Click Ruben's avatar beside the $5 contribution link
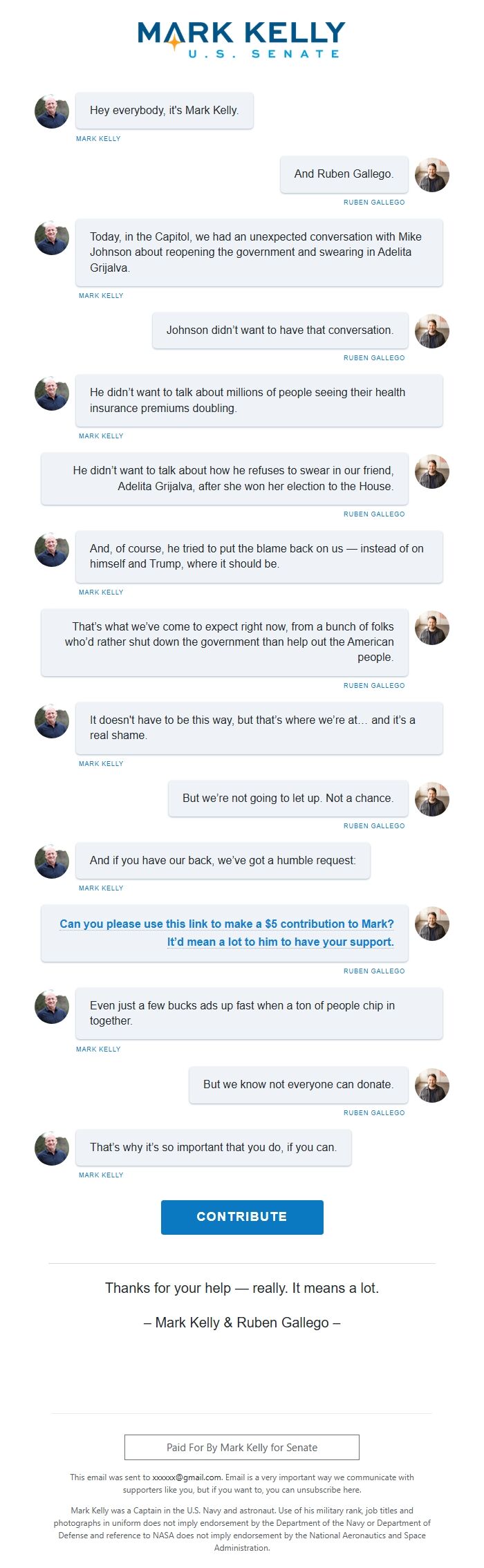Viewport: 484px width, 1568px height. (x=432, y=924)
